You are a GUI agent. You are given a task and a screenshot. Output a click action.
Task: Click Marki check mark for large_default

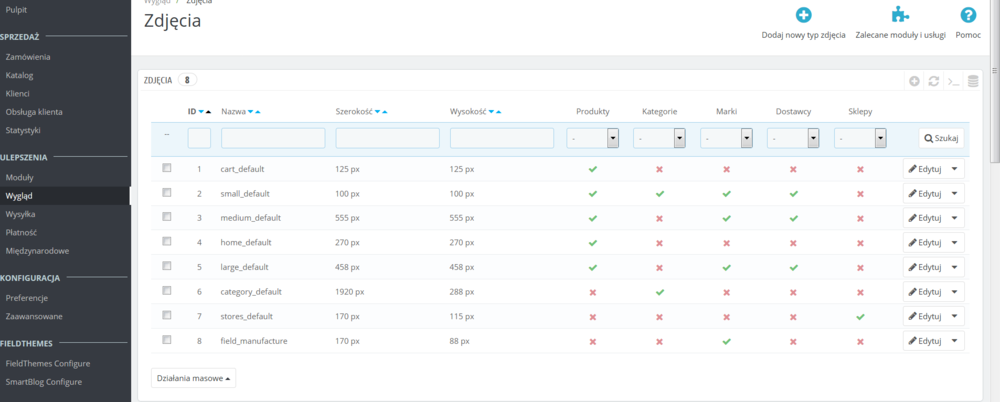pos(726,267)
